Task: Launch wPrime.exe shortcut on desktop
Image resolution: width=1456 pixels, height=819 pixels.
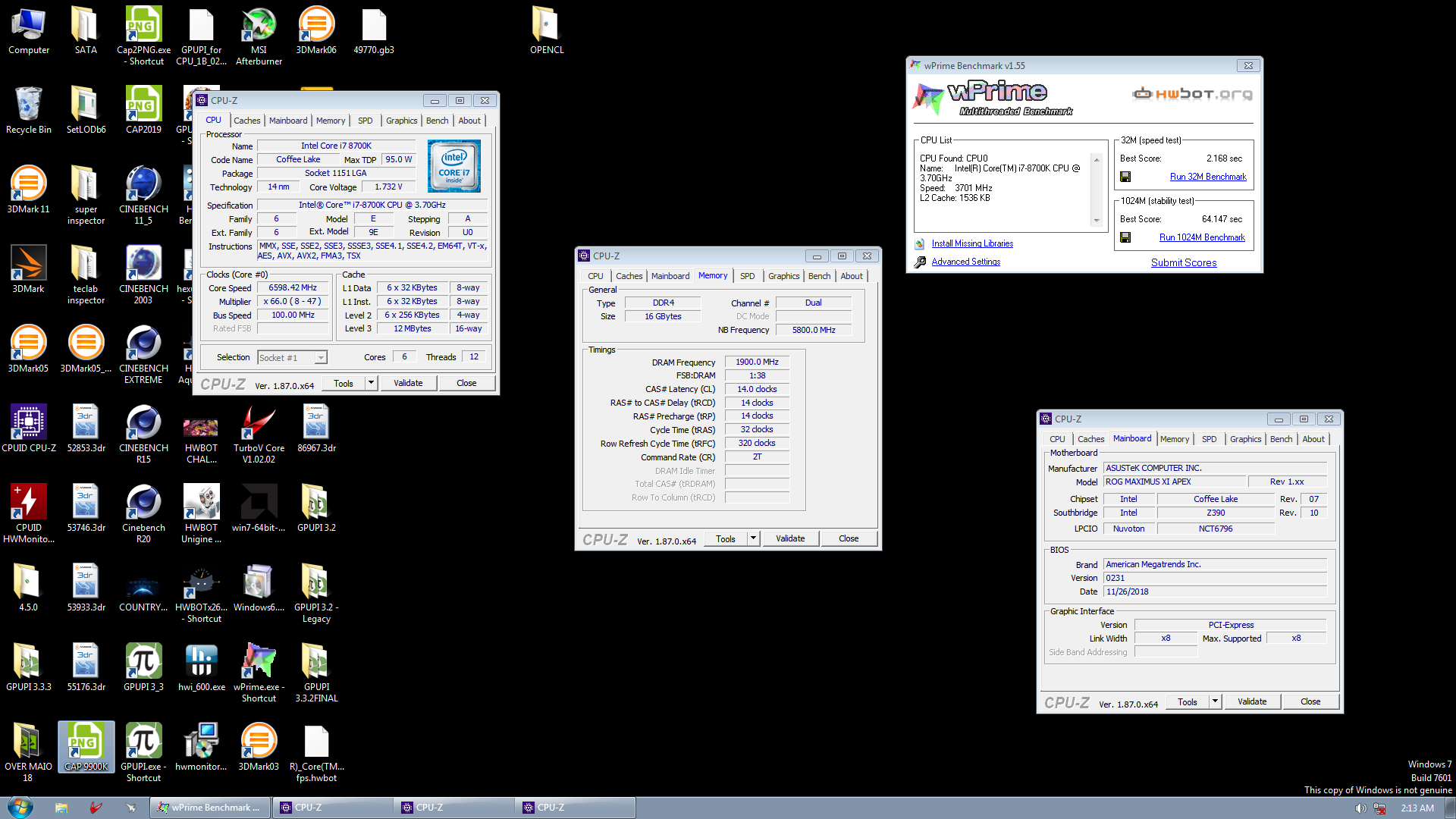Action: click(259, 673)
